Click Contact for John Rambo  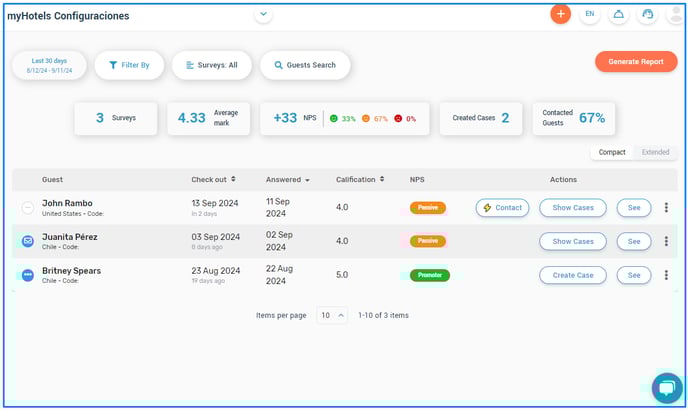[x=502, y=208]
